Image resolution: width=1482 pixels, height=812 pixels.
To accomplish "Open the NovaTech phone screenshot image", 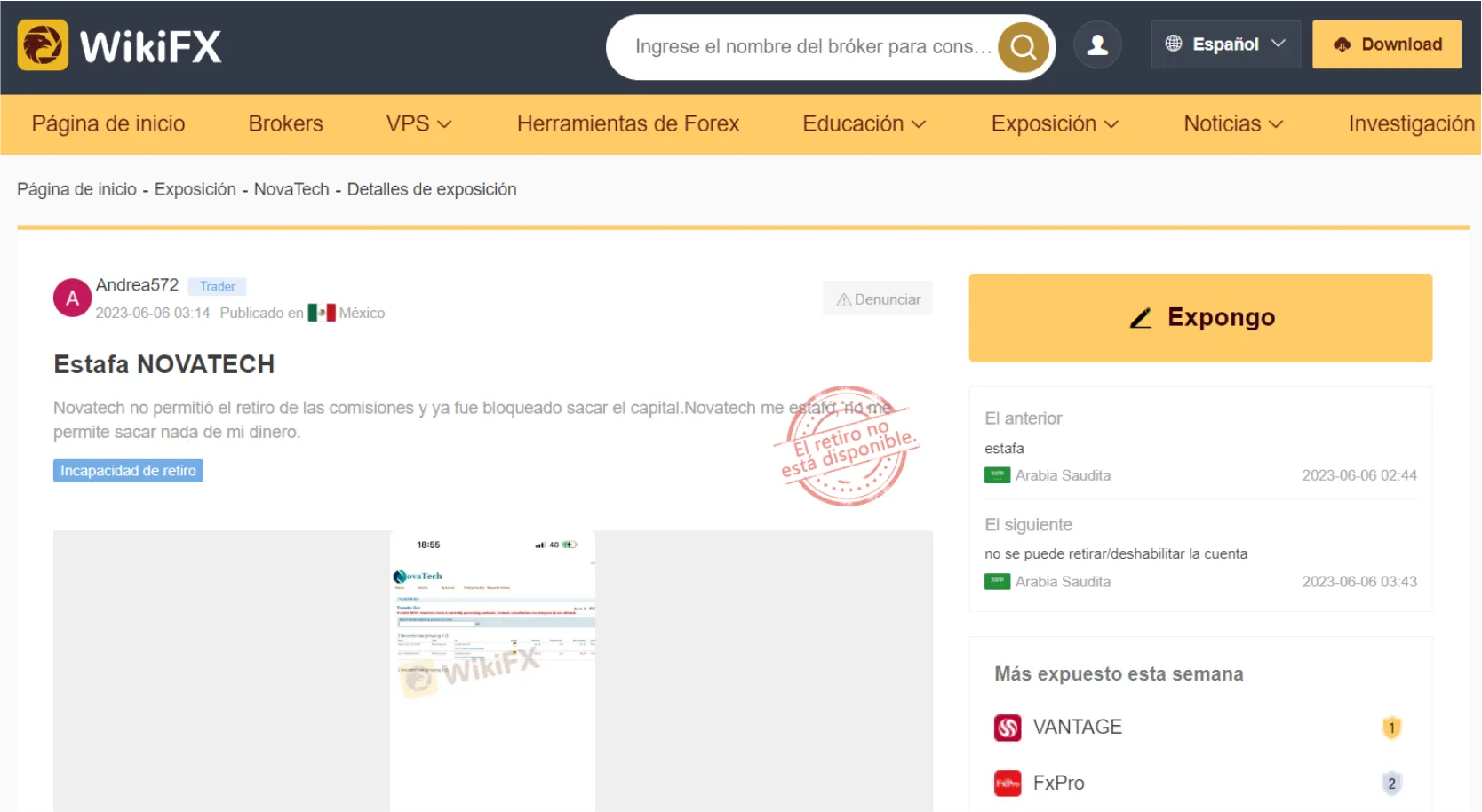I will [492, 671].
